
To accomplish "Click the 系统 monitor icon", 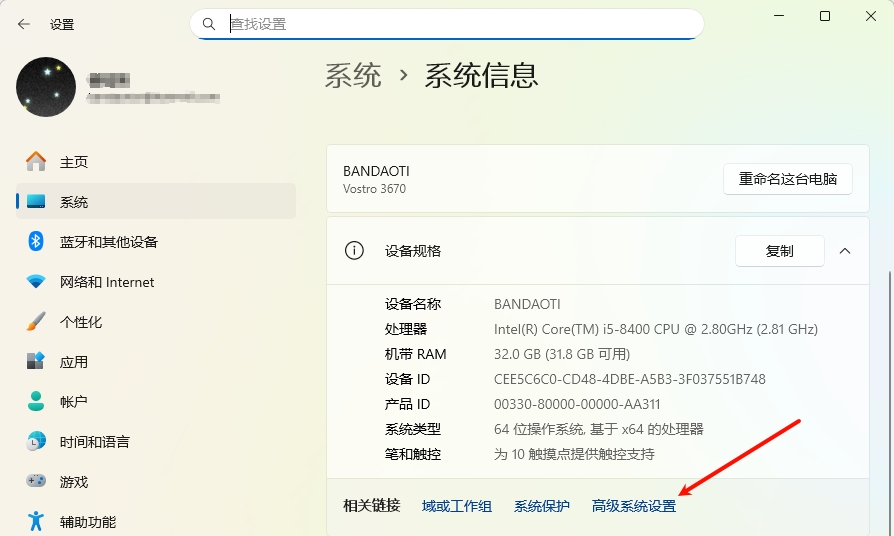I will (x=36, y=201).
